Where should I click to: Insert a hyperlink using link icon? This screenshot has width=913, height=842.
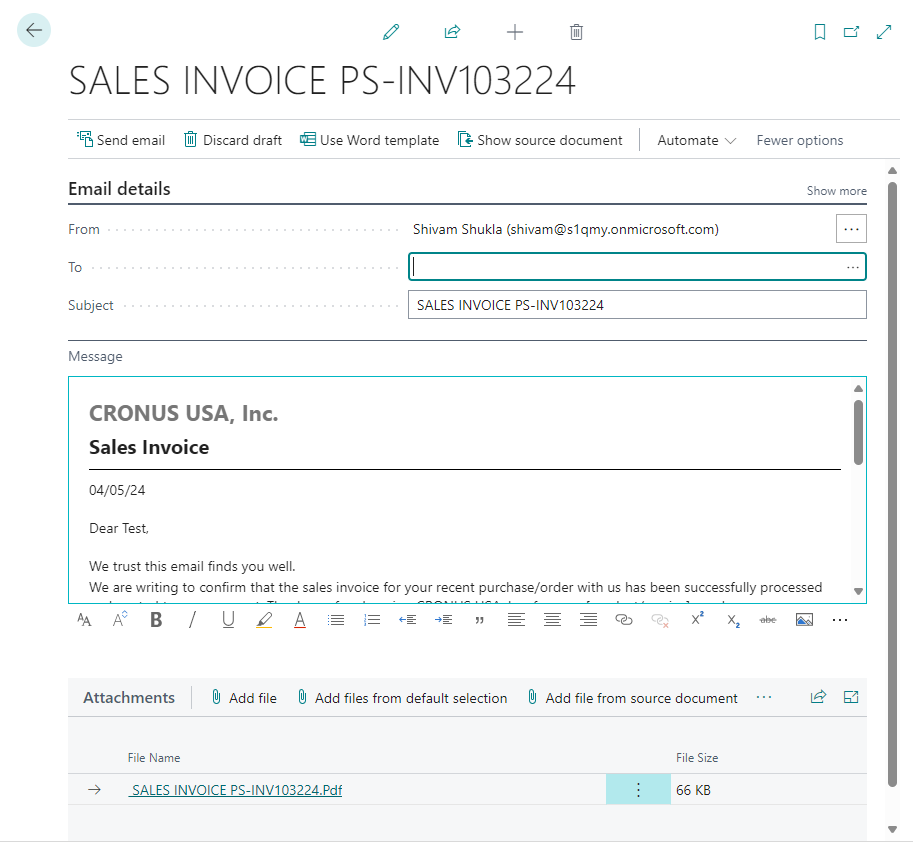[x=624, y=620]
